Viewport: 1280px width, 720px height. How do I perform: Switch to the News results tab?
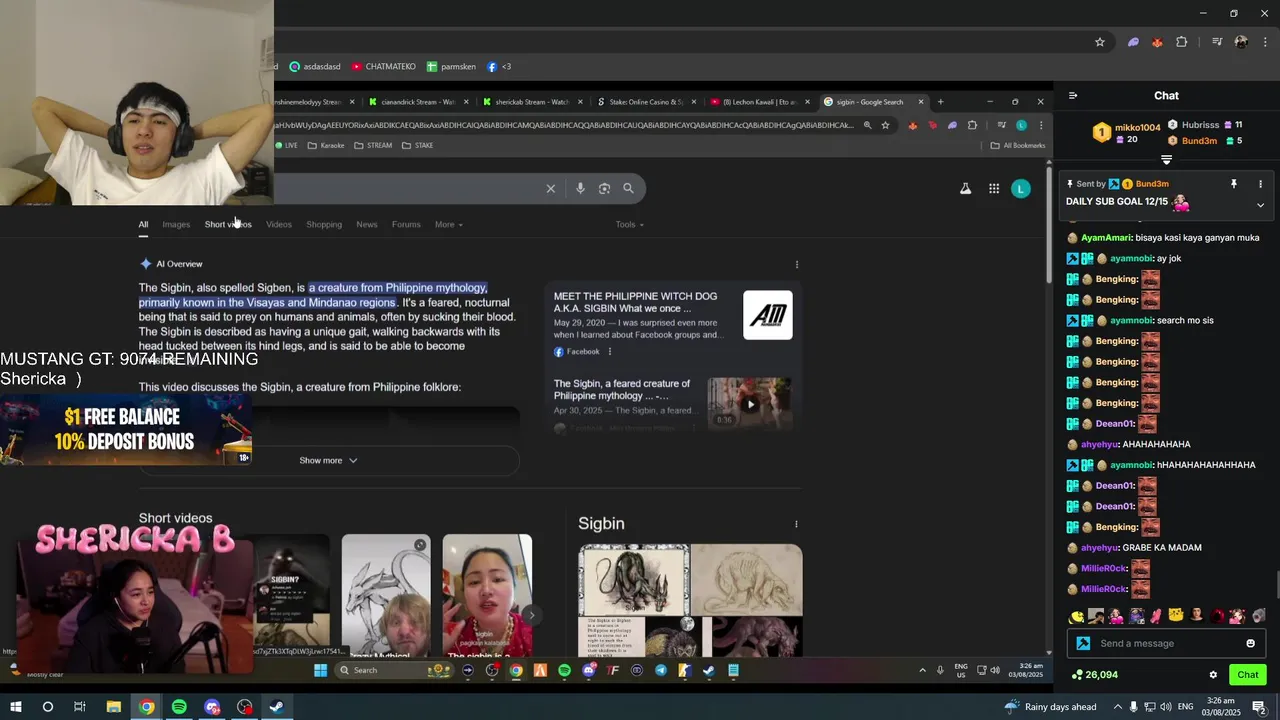pyautogui.click(x=367, y=224)
